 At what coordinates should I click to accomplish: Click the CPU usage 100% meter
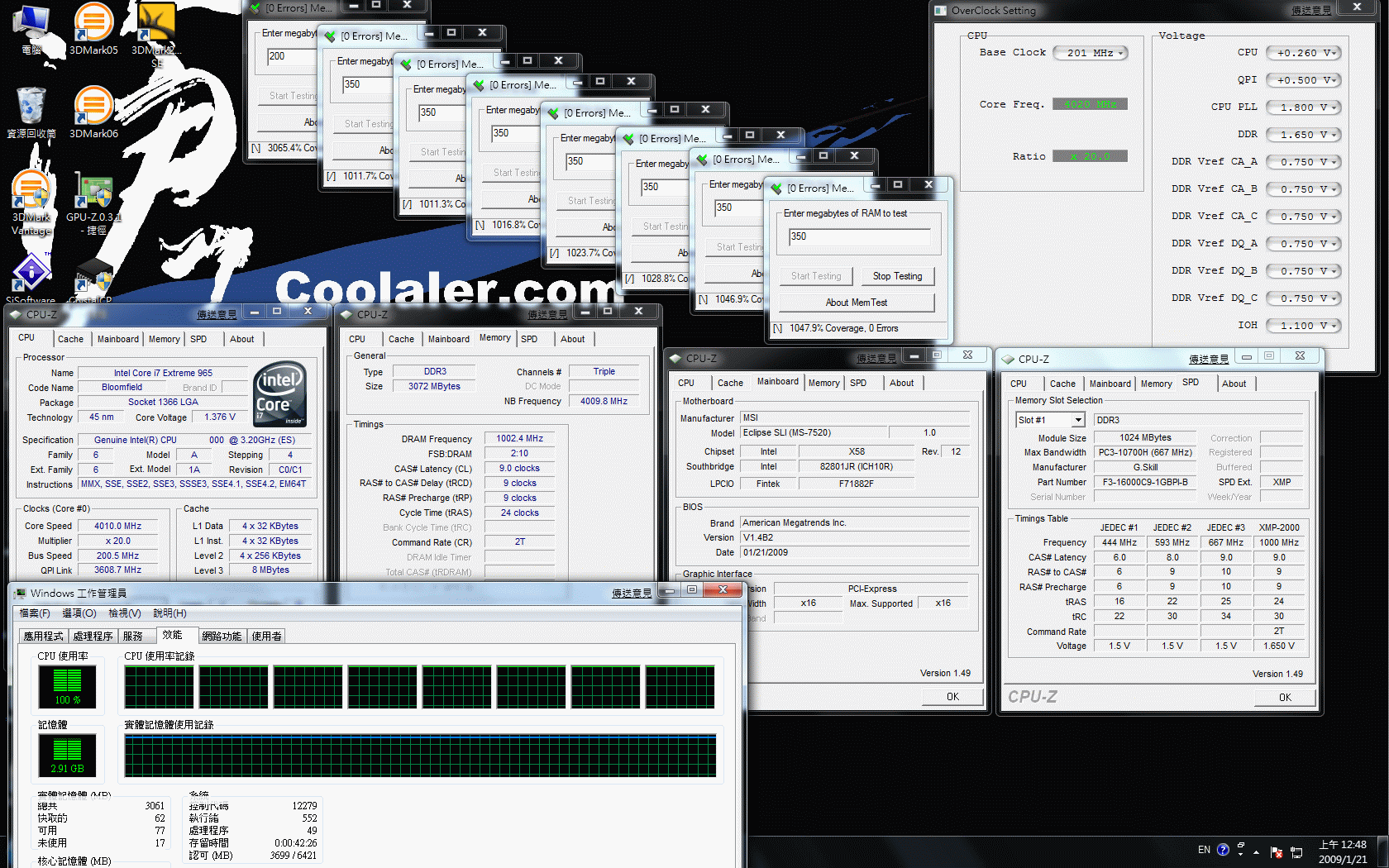(x=68, y=687)
